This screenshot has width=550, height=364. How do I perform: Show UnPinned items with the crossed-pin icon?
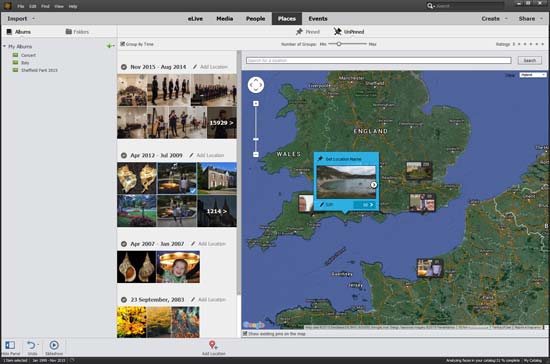click(337, 32)
